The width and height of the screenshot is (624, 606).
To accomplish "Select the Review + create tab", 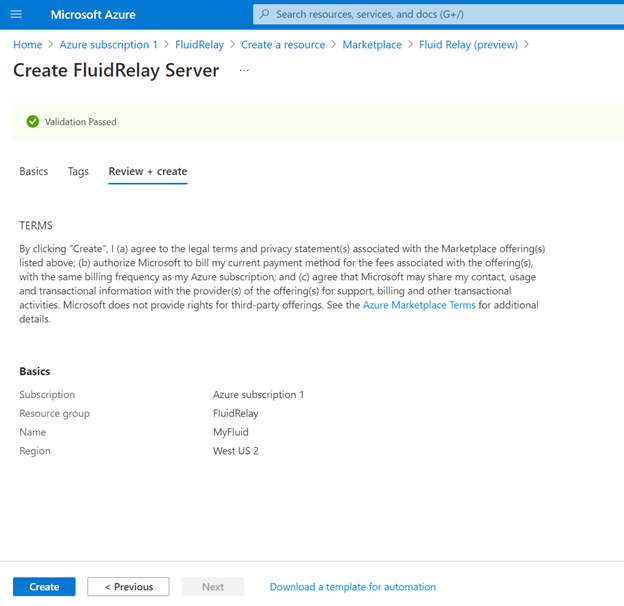I will coord(148,171).
